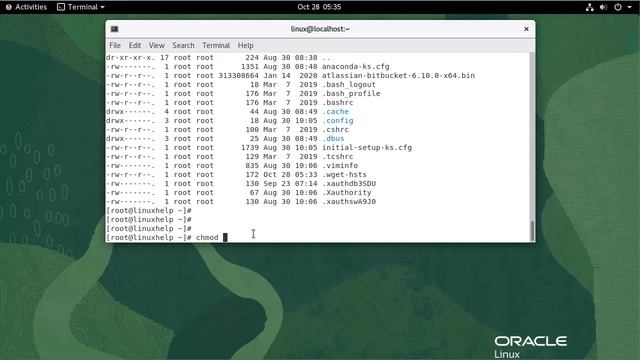Click the .bashrc entry
640x360 pixels.
[x=338, y=102]
